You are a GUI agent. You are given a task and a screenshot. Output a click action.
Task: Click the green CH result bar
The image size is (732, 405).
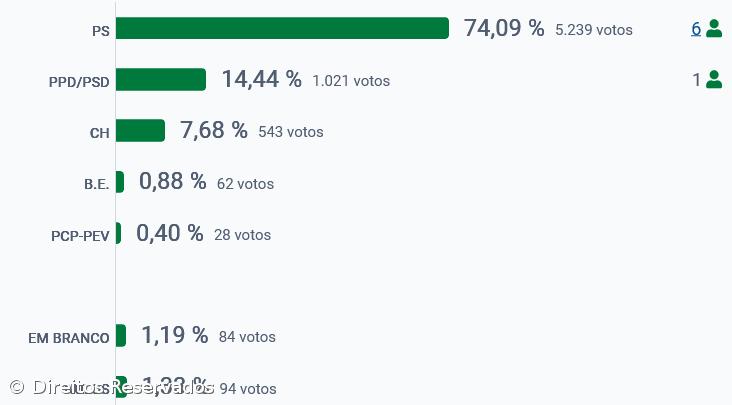coord(140,131)
